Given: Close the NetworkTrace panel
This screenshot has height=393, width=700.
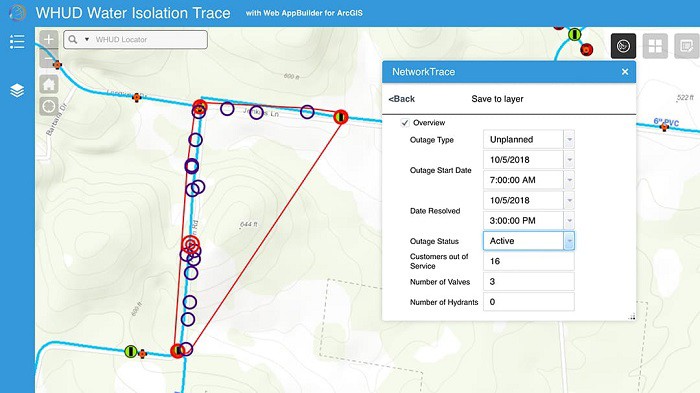Looking at the screenshot, I should pyautogui.click(x=625, y=71).
